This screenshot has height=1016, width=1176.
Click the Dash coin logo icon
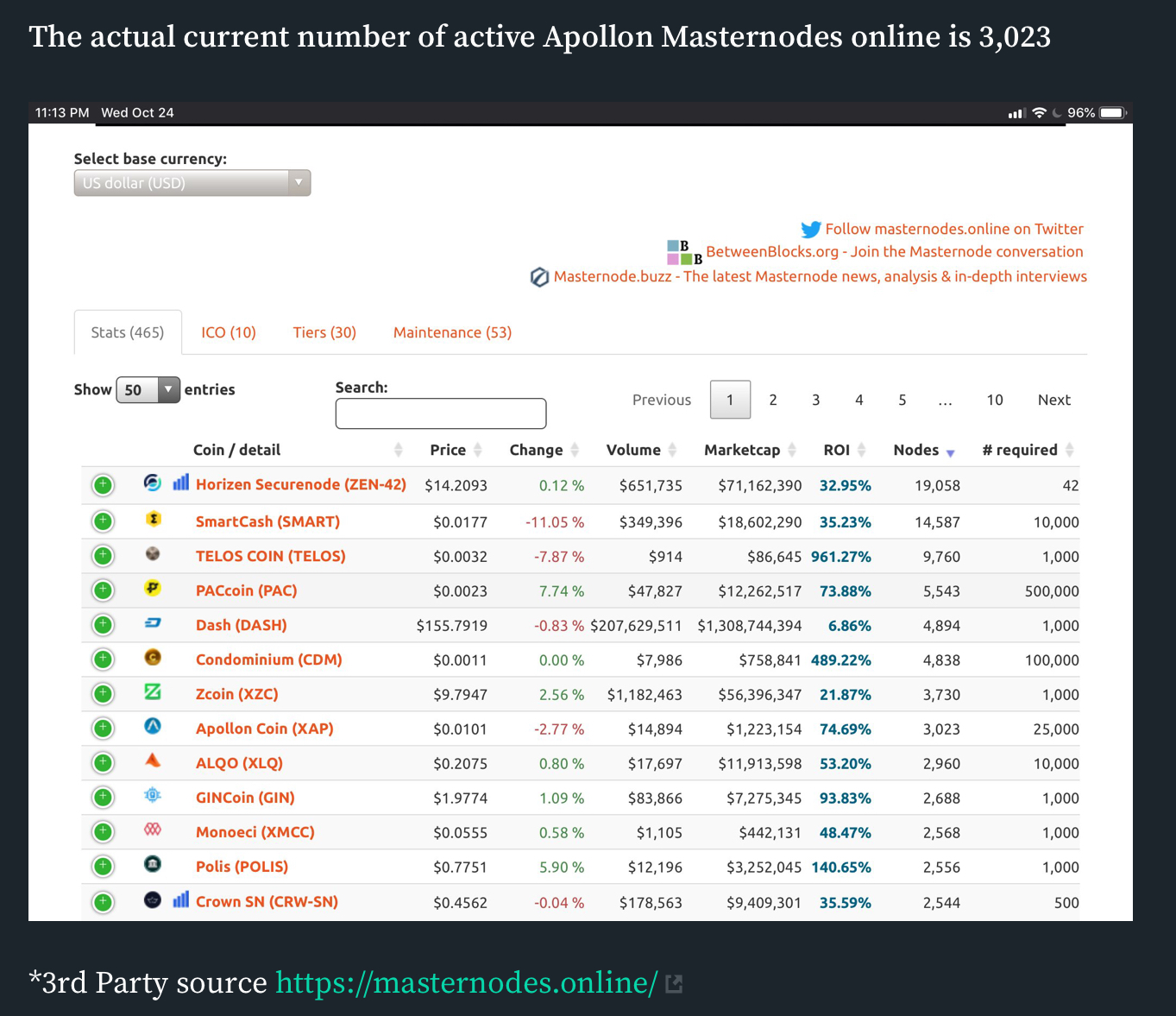pos(153,623)
